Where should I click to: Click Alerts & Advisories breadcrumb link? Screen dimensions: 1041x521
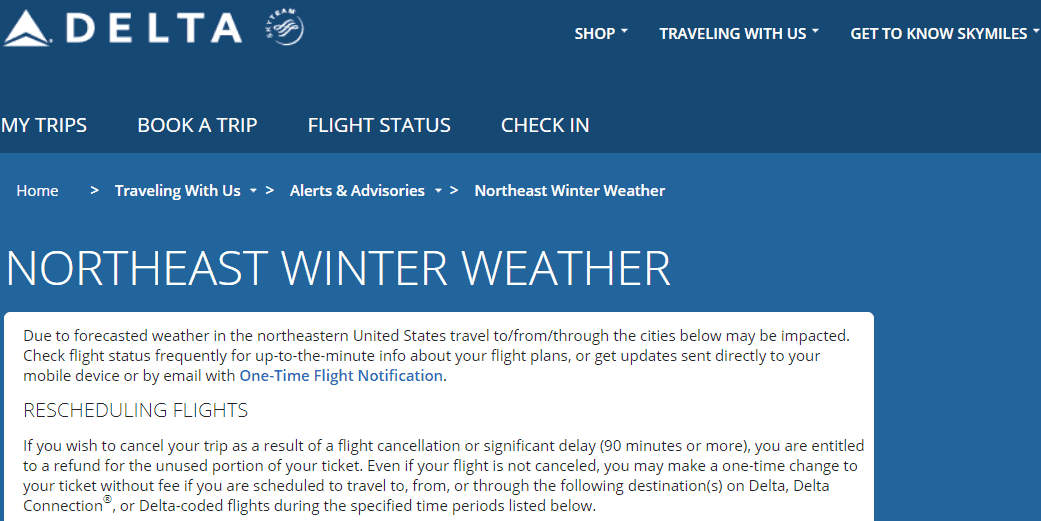(357, 190)
